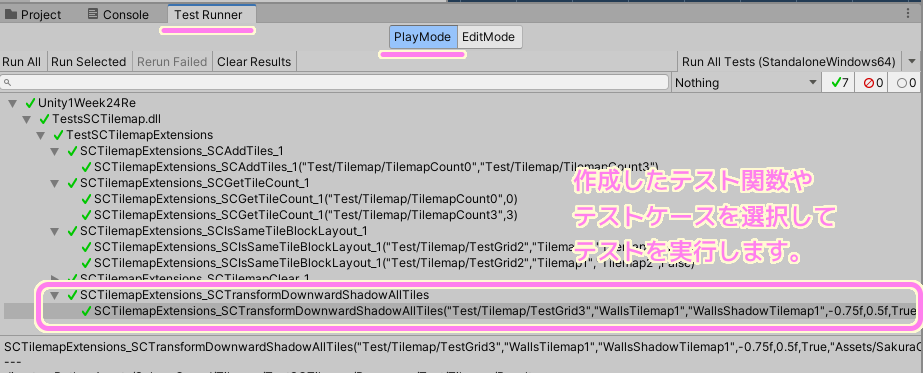
Task: Switch to PlayMode tests
Action: pos(423,37)
